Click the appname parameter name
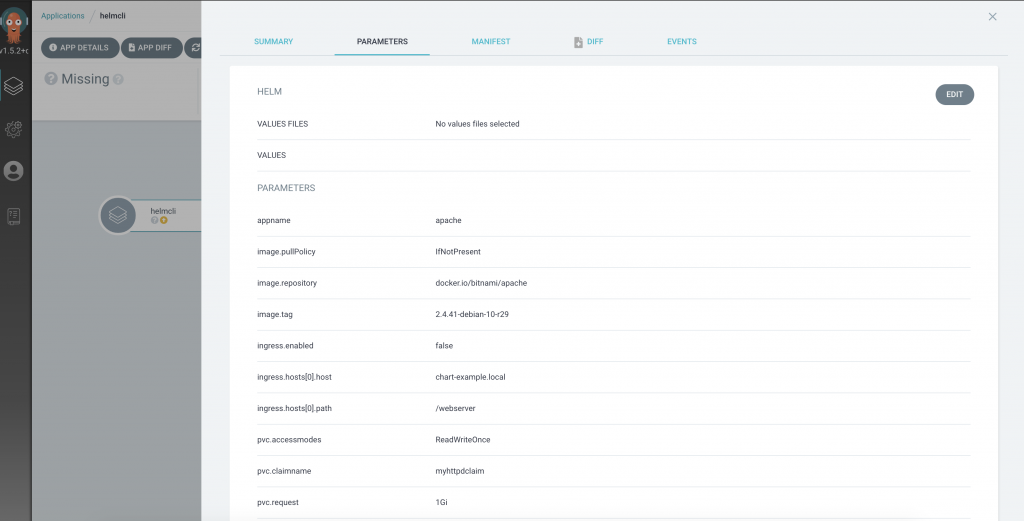 click(274, 221)
